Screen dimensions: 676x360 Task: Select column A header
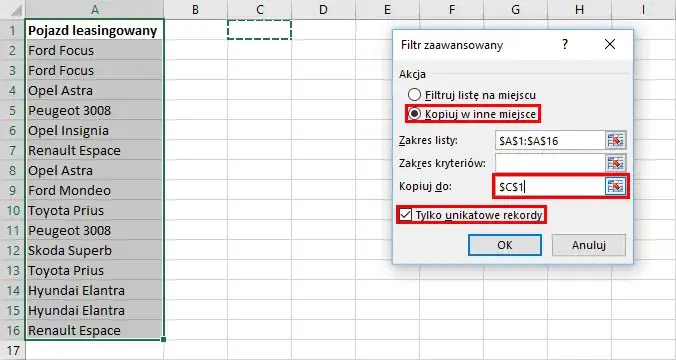click(x=94, y=9)
